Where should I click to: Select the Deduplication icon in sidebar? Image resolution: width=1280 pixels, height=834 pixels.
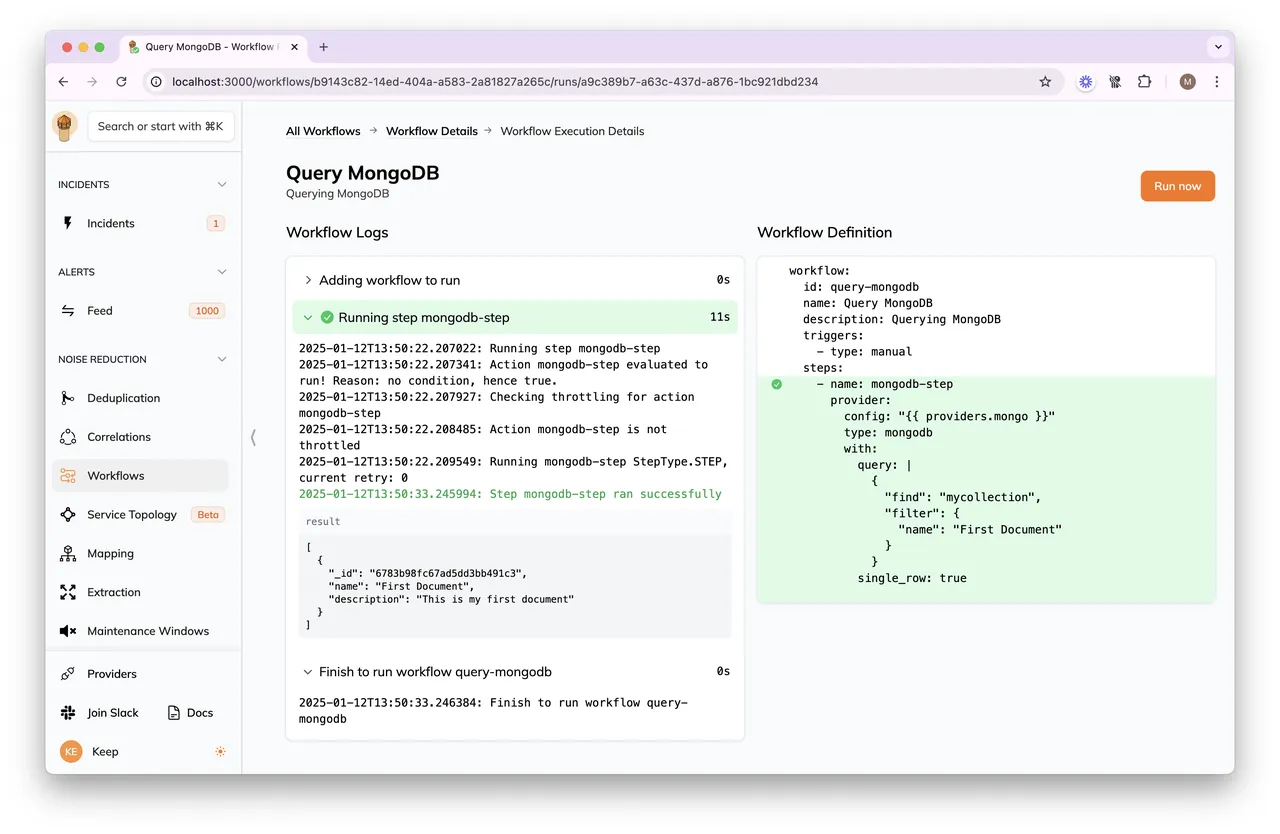[x=68, y=398]
